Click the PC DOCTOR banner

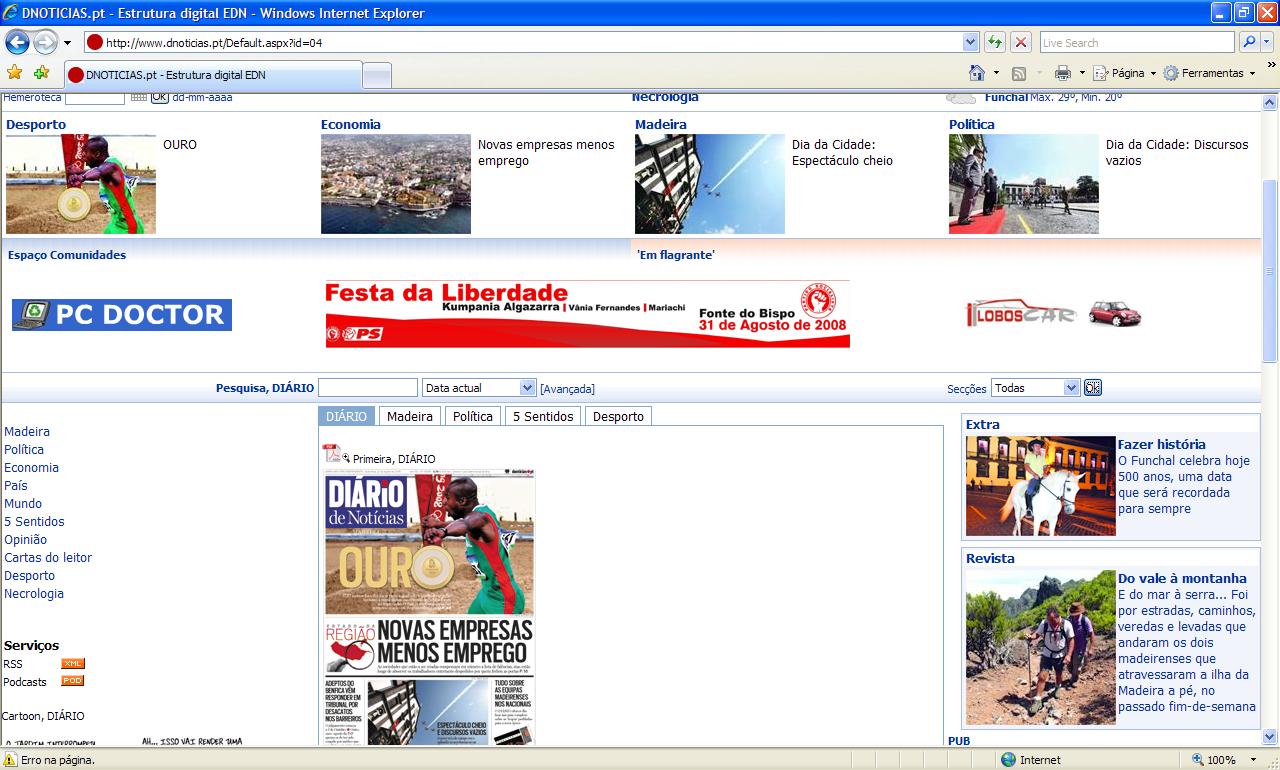[x=122, y=315]
